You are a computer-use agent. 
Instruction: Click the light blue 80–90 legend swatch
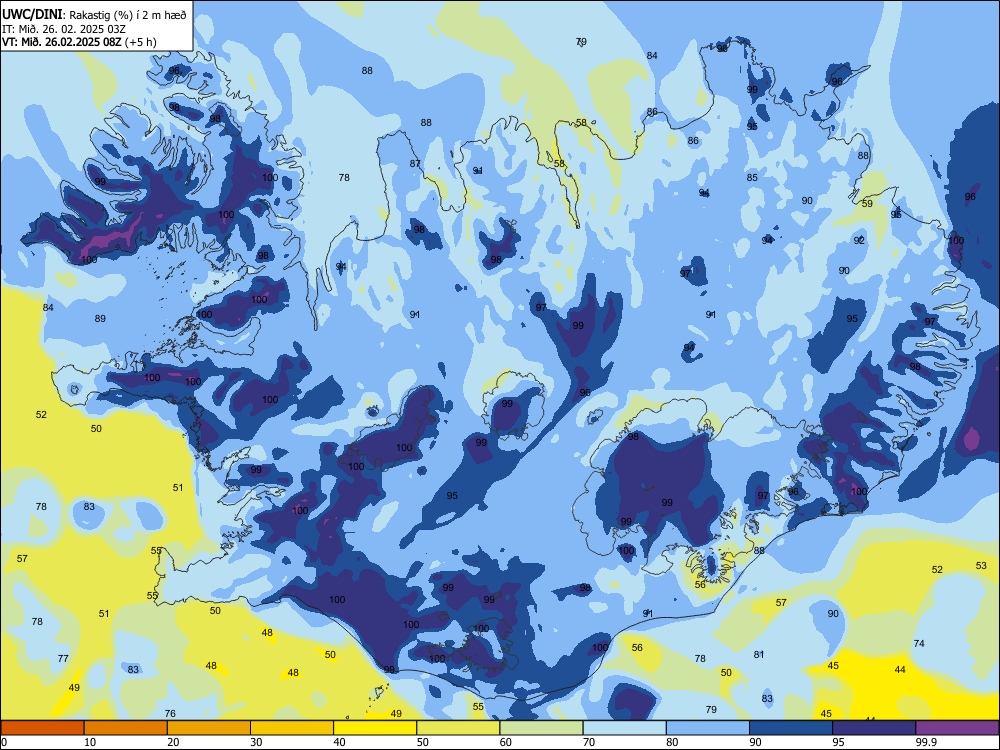tap(708, 728)
